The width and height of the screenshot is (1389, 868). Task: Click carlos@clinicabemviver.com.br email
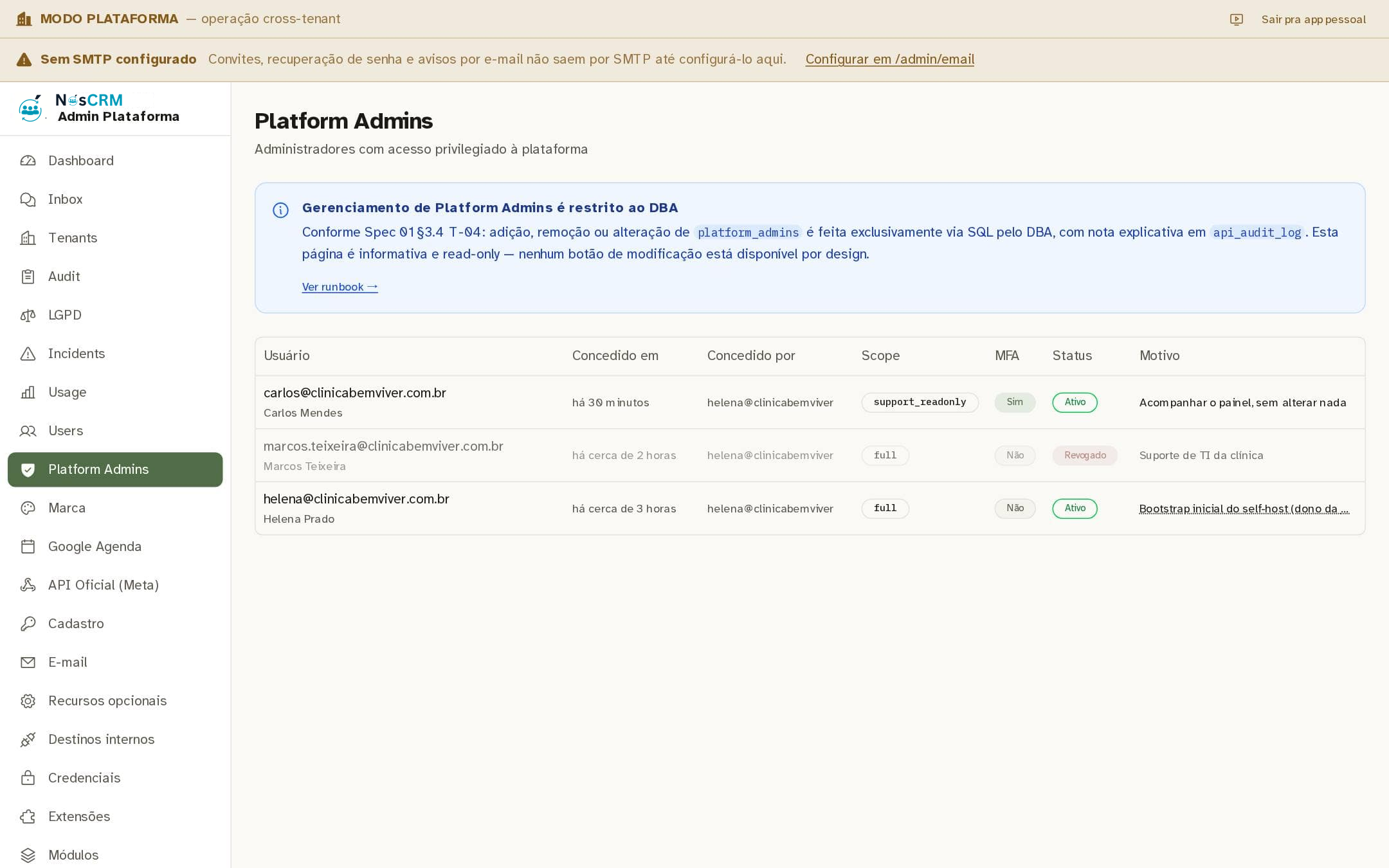[x=355, y=393]
